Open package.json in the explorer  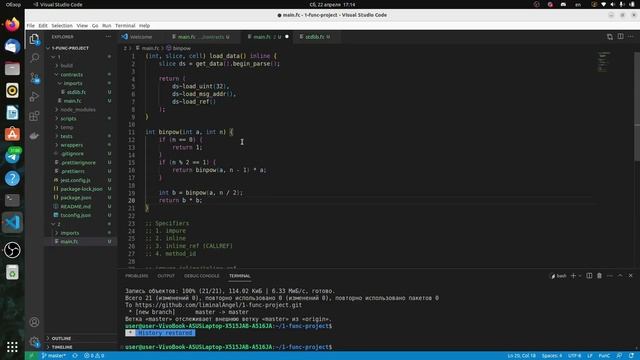pos(76,198)
